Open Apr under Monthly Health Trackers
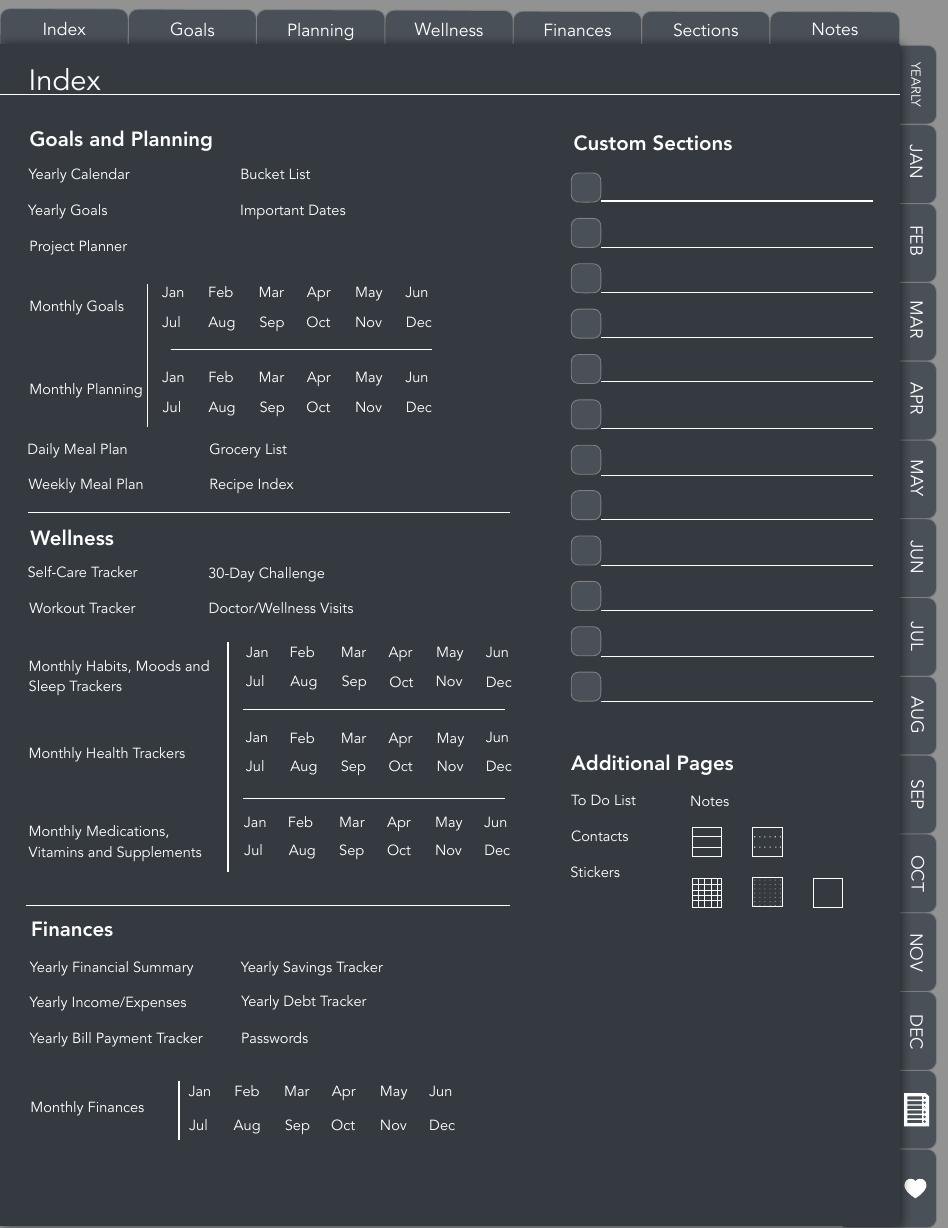This screenshot has height=1228, width=948. pyautogui.click(x=400, y=739)
